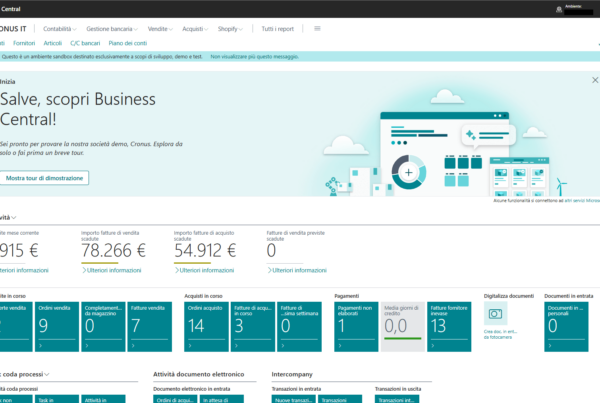
Task: Close the Salve welcome banner
Action: point(595,80)
